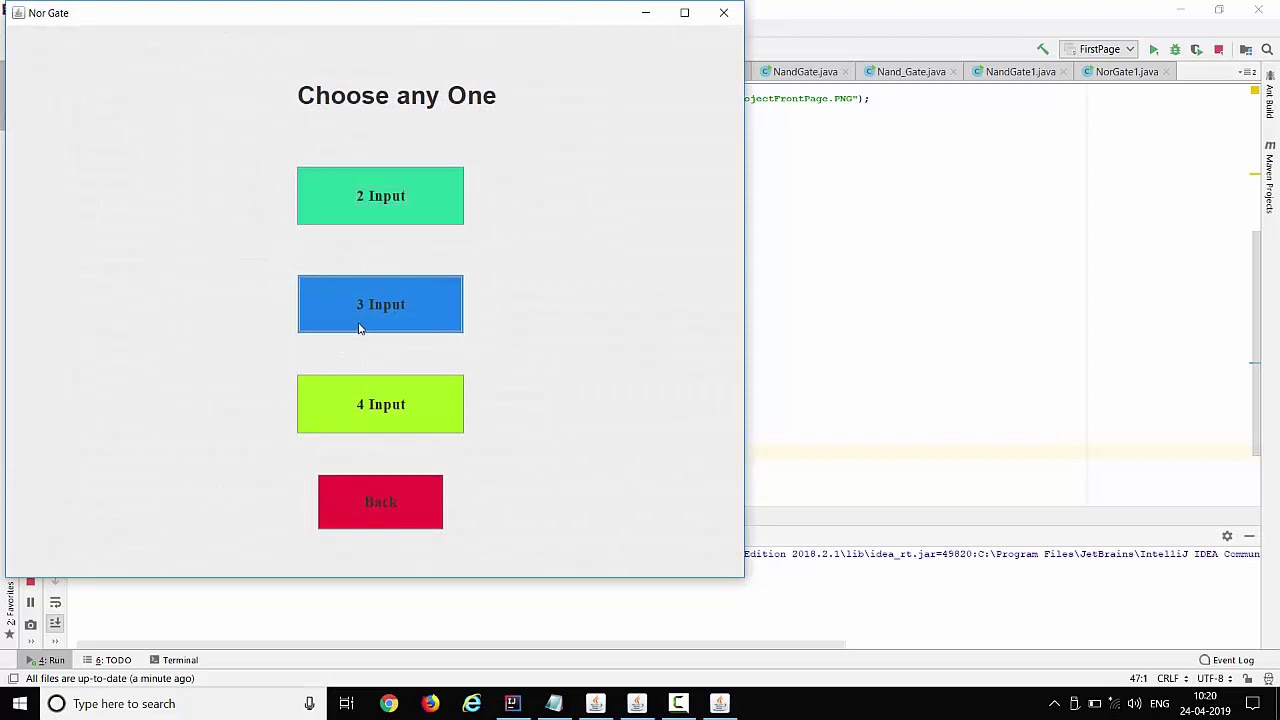
Task: Change the CRLF line separator
Action: (1171, 678)
